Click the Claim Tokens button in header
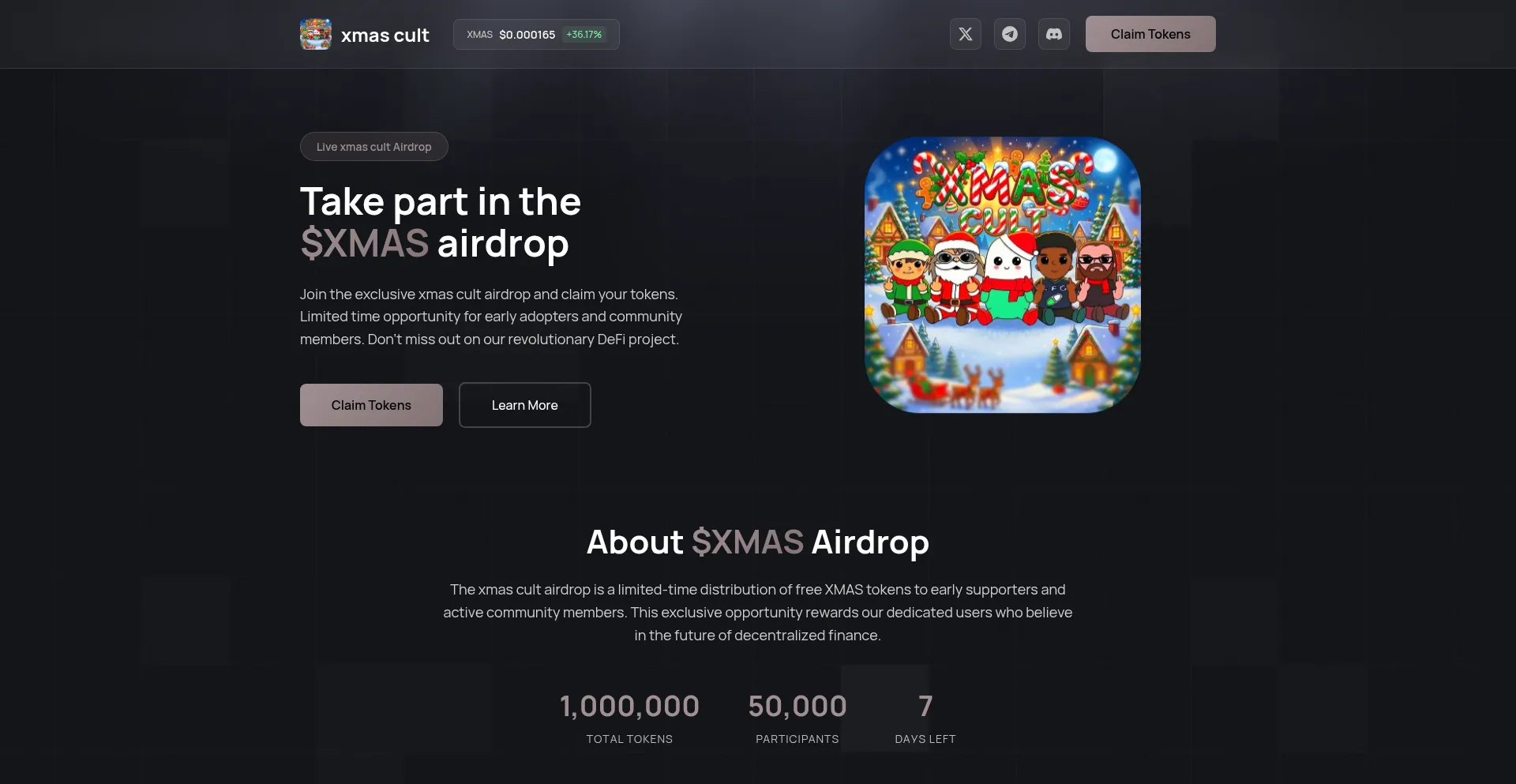Screen dimensions: 1516x784 1150,34
